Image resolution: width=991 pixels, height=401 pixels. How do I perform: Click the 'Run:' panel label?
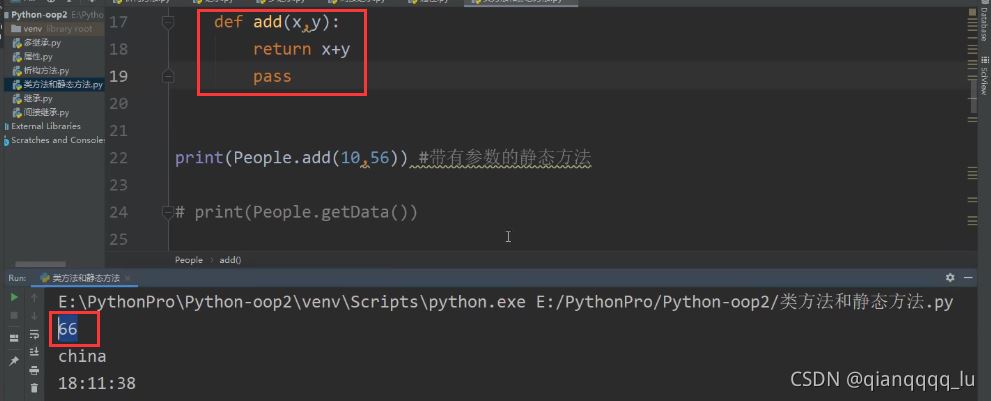pyautogui.click(x=17, y=278)
